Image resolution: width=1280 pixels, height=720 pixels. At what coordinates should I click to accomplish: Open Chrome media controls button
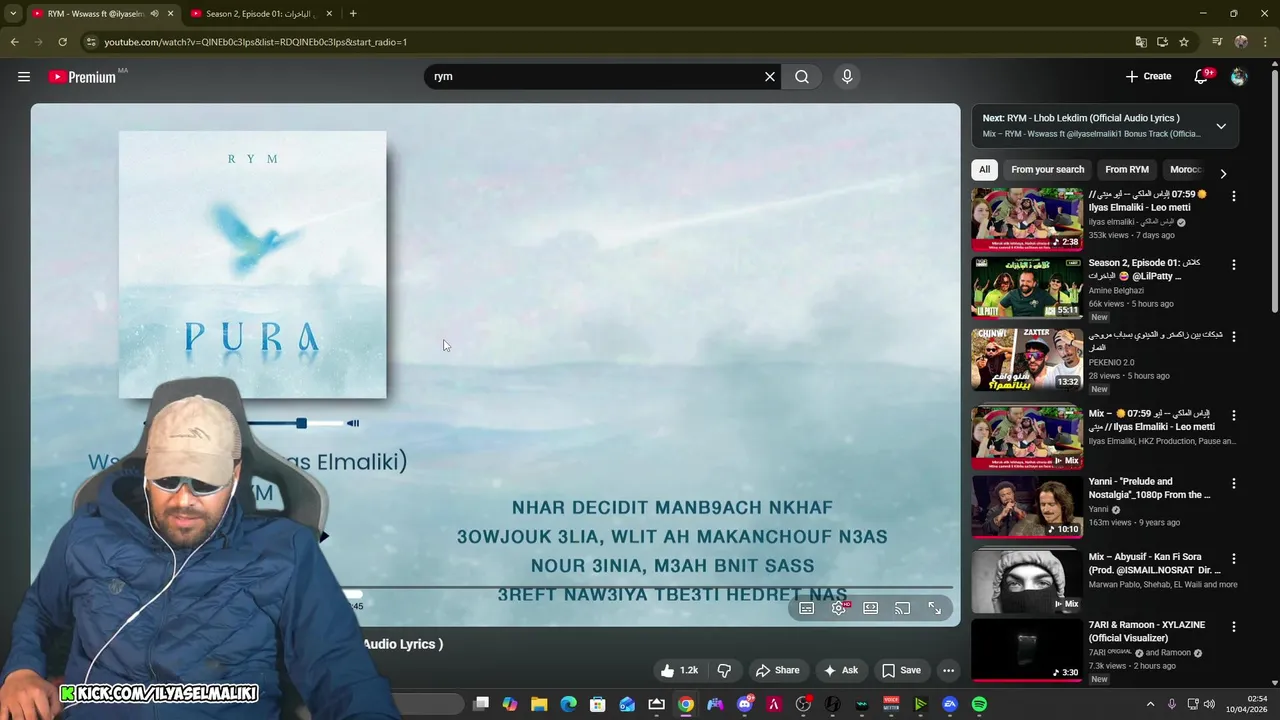[x=1217, y=42]
